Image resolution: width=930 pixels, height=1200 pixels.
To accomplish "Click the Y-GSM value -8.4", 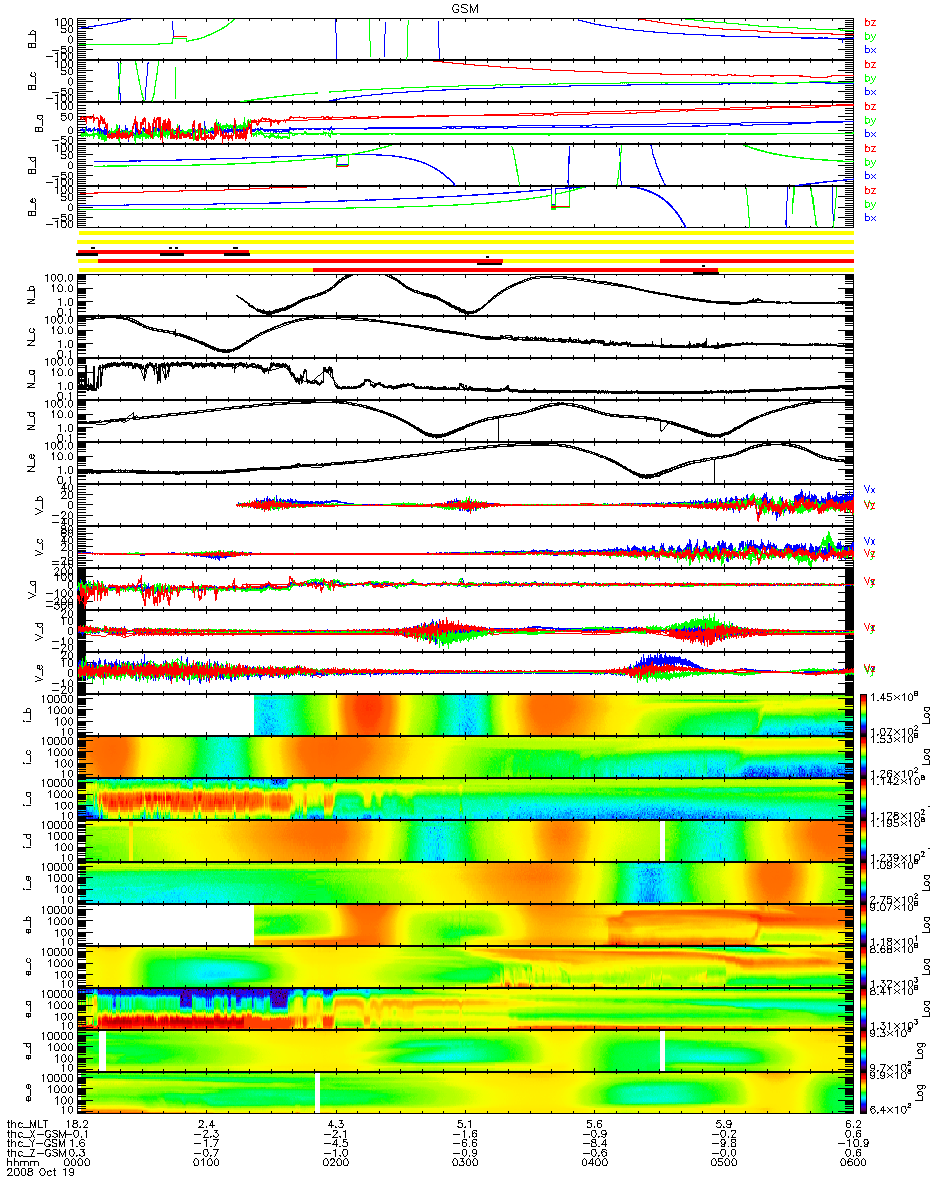I will [594, 1143].
